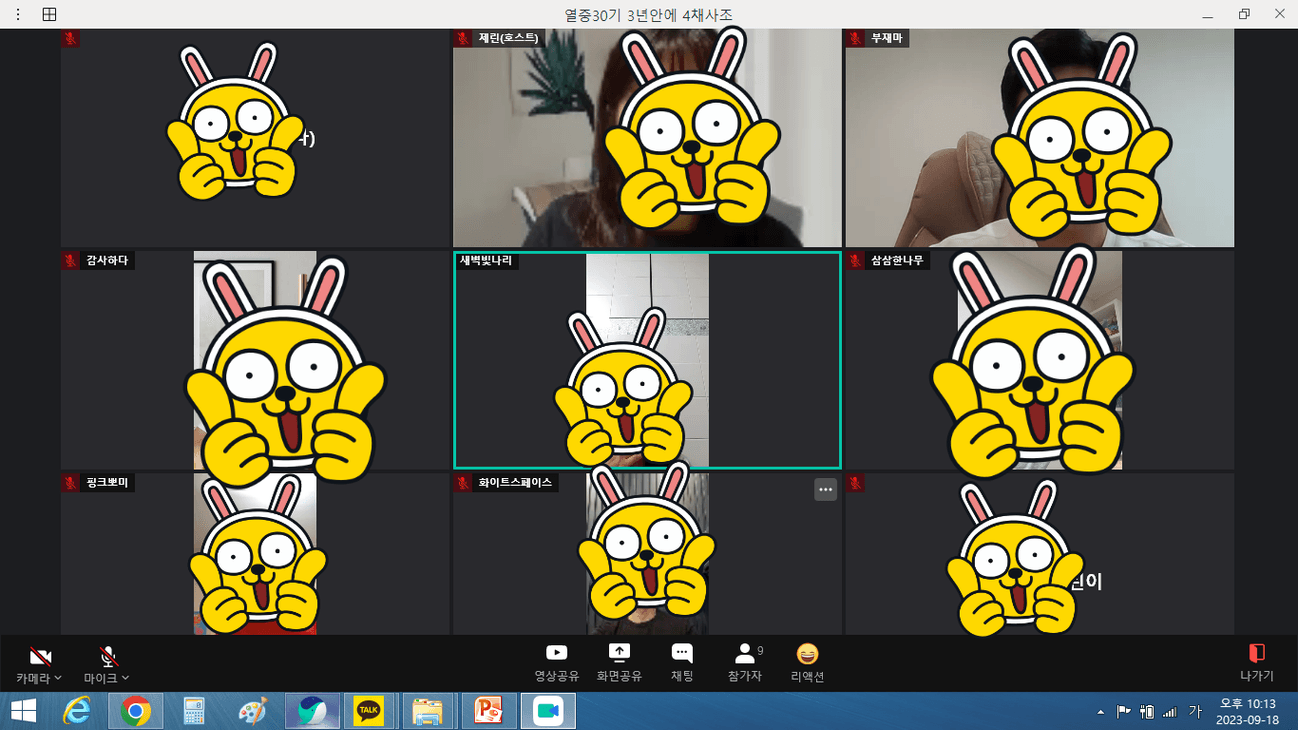Click the muted mic icon on 부재마

[856, 38]
